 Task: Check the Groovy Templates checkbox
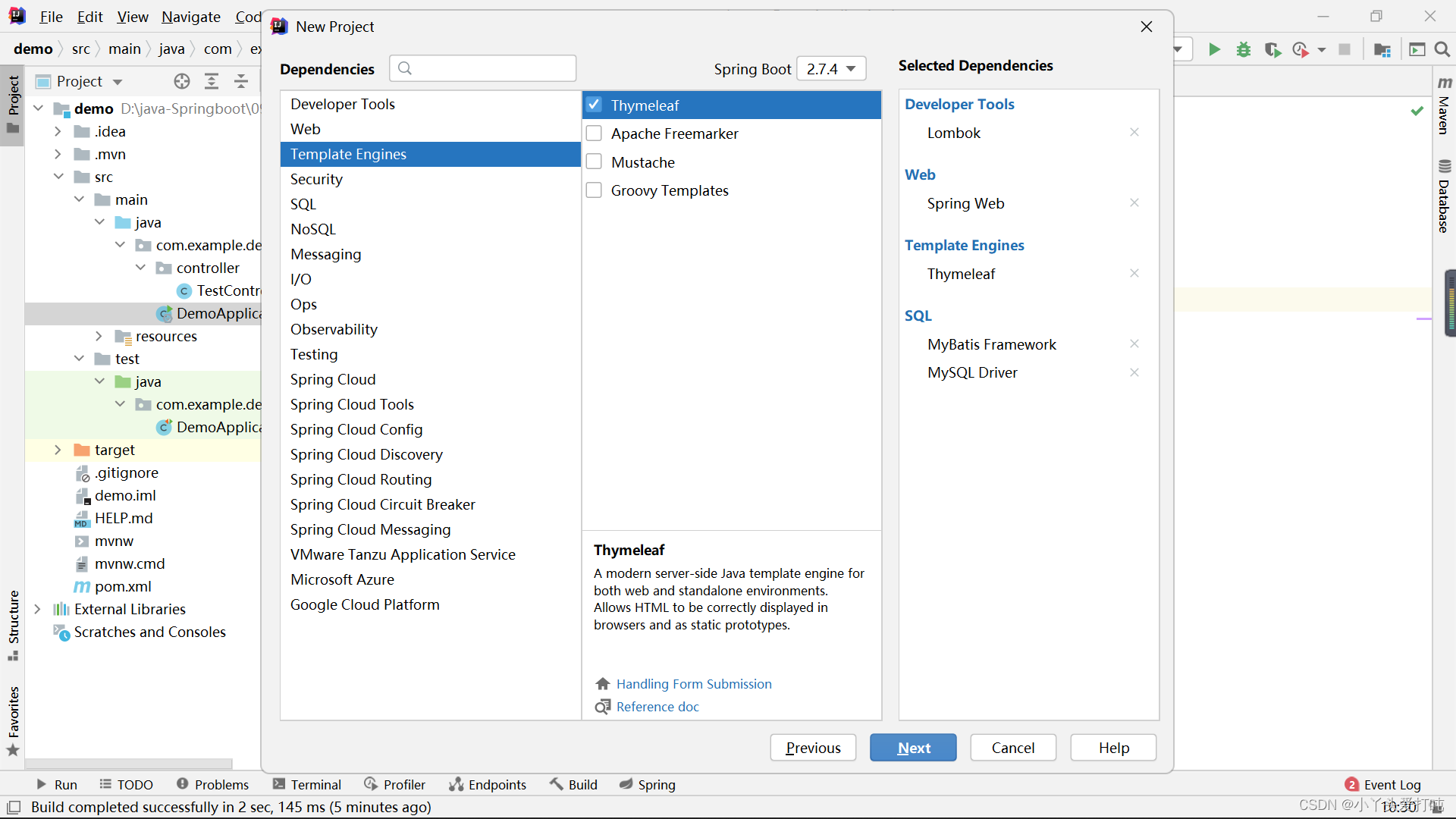(595, 190)
